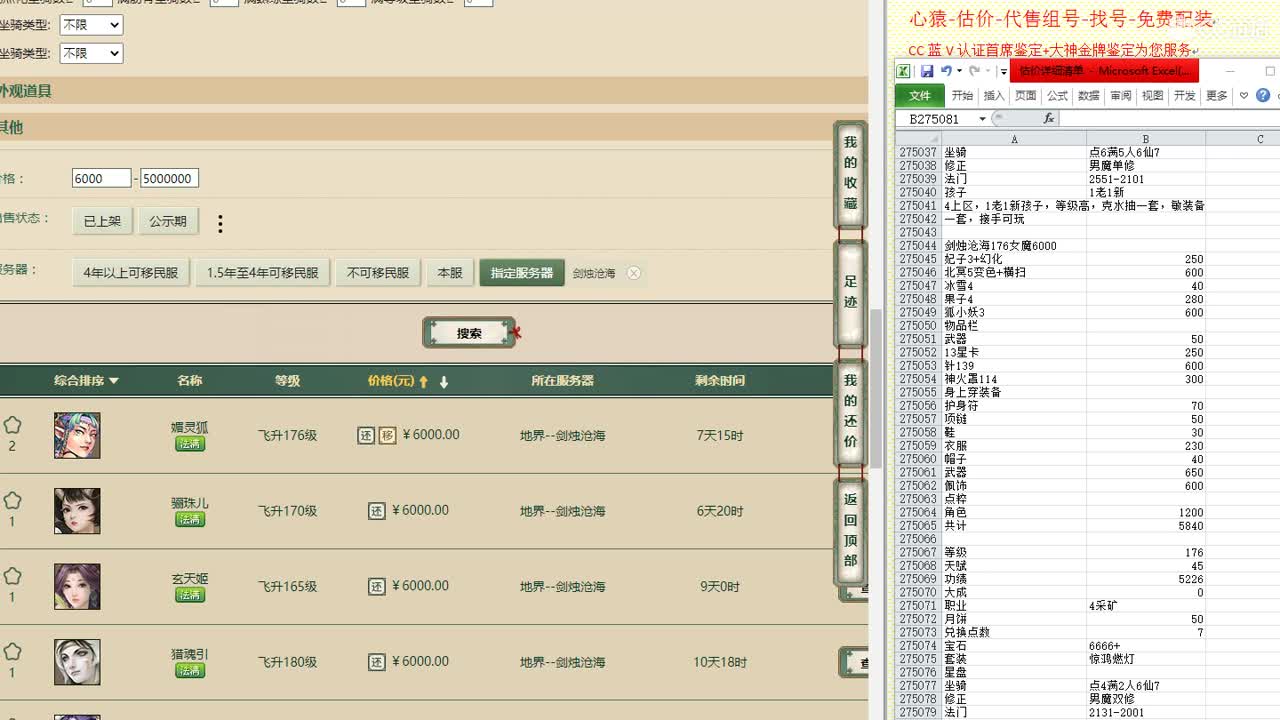Open first 坐骑类型 dropdown set to 不限
Image resolution: width=1280 pixels, height=720 pixels.
click(x=91, y=25)
